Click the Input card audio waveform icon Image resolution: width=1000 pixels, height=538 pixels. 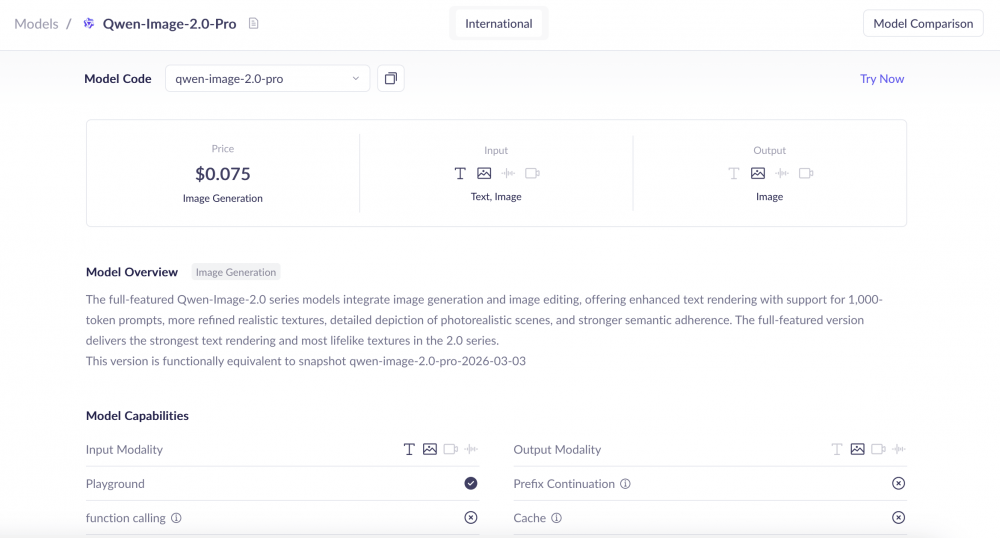tap(508, 173)
